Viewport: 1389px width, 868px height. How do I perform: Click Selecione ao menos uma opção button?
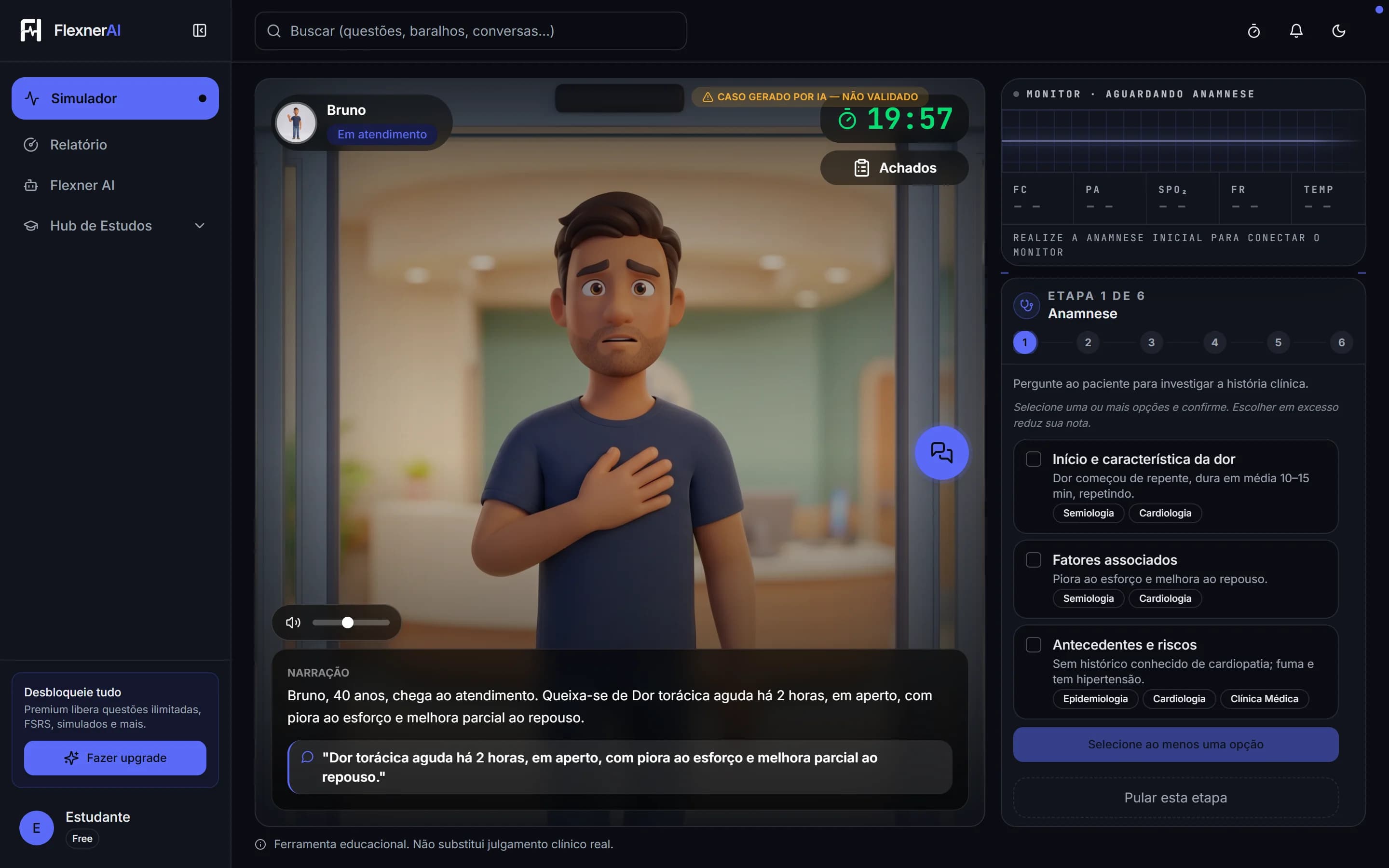1175,745
